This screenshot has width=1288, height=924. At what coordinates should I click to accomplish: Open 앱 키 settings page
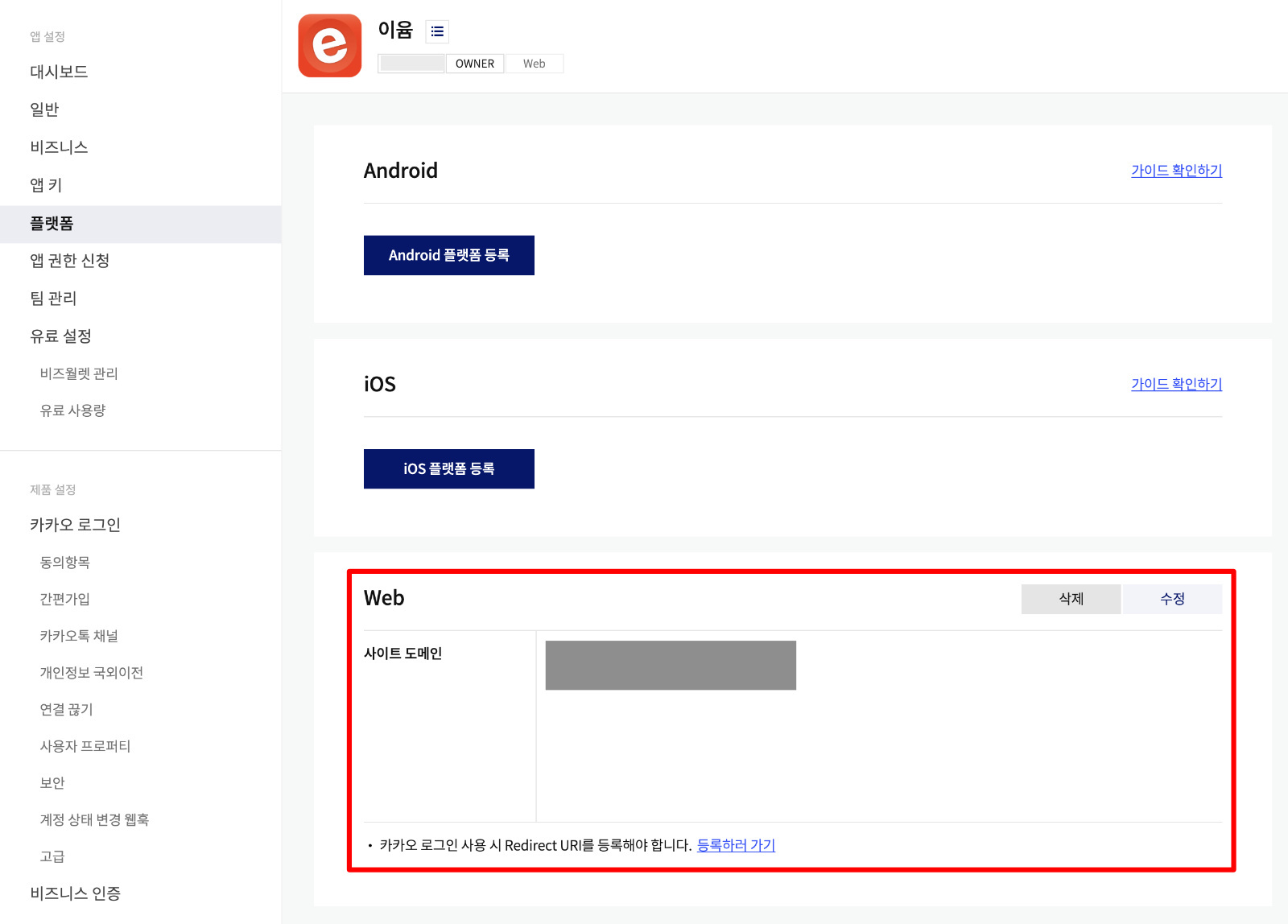point(46,185)
